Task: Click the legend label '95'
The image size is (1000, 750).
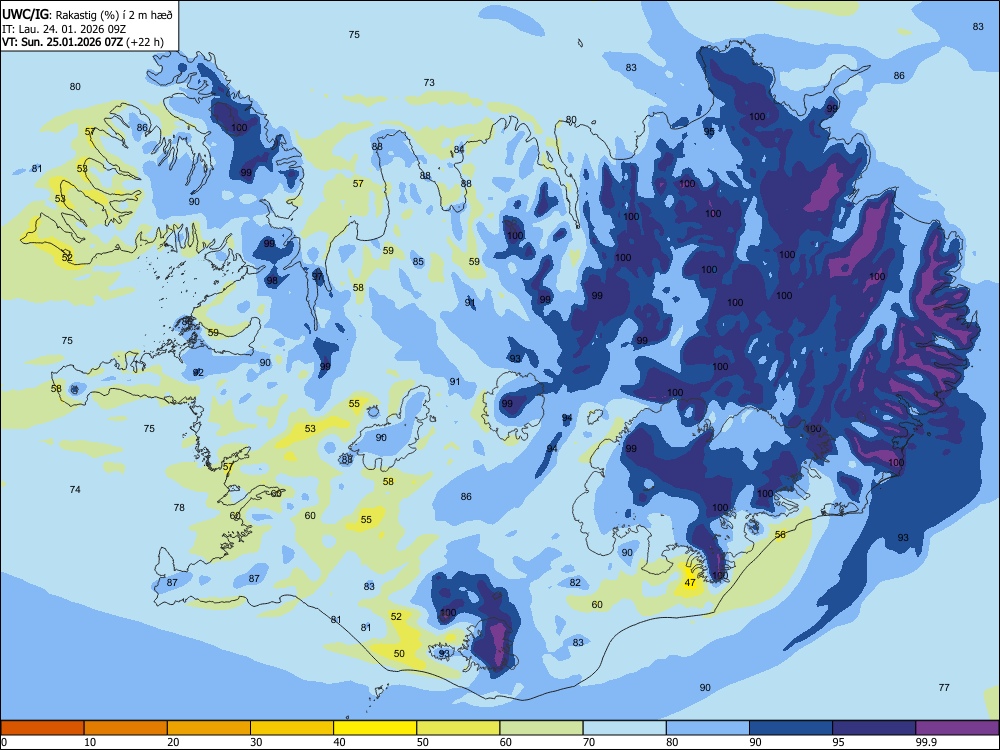Action: pos(839,742)
